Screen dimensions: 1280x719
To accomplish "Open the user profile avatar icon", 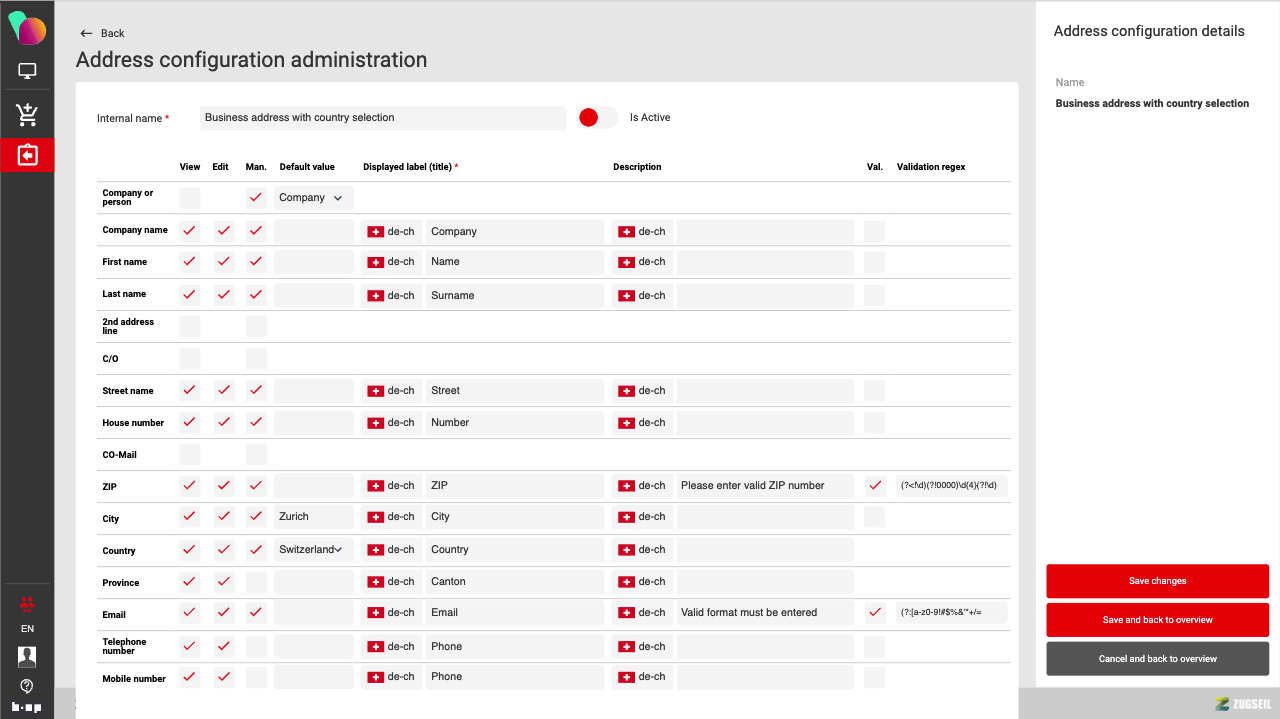I will pos(27,656).
